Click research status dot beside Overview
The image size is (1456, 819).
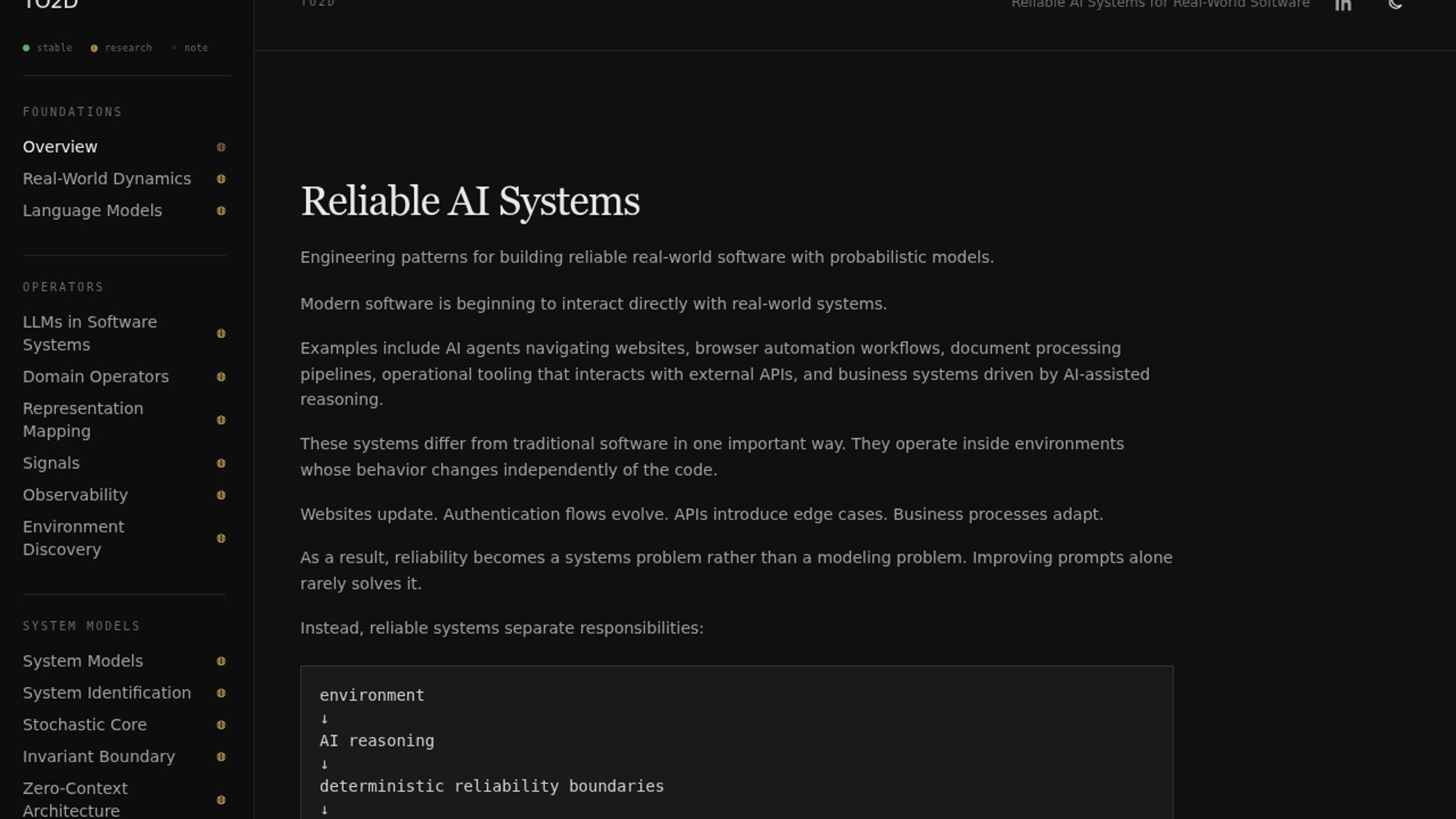221,147
